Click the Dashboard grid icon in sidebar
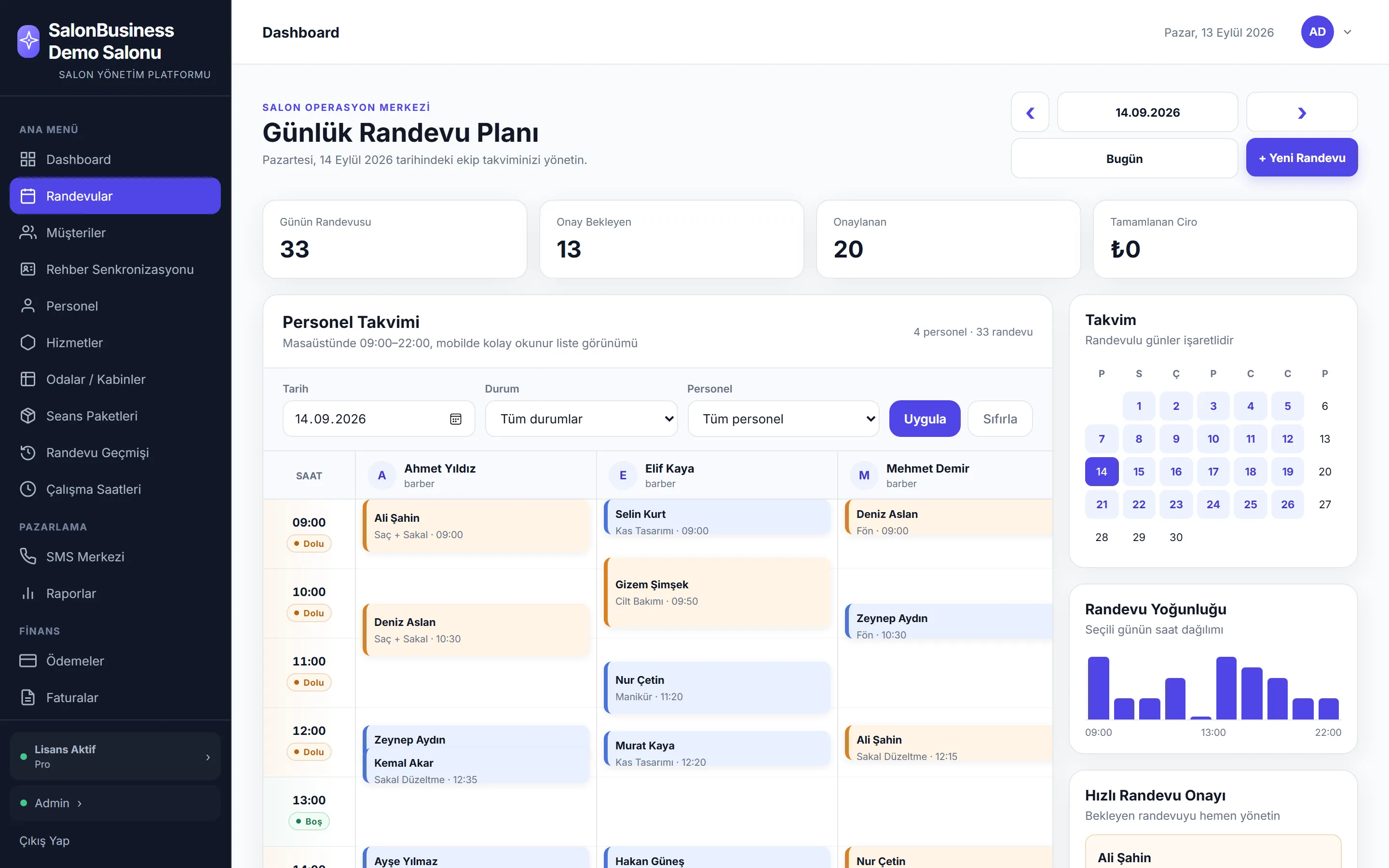This screenshot has width=1389, height=868. pyautogui.click(x=27, y=159)
